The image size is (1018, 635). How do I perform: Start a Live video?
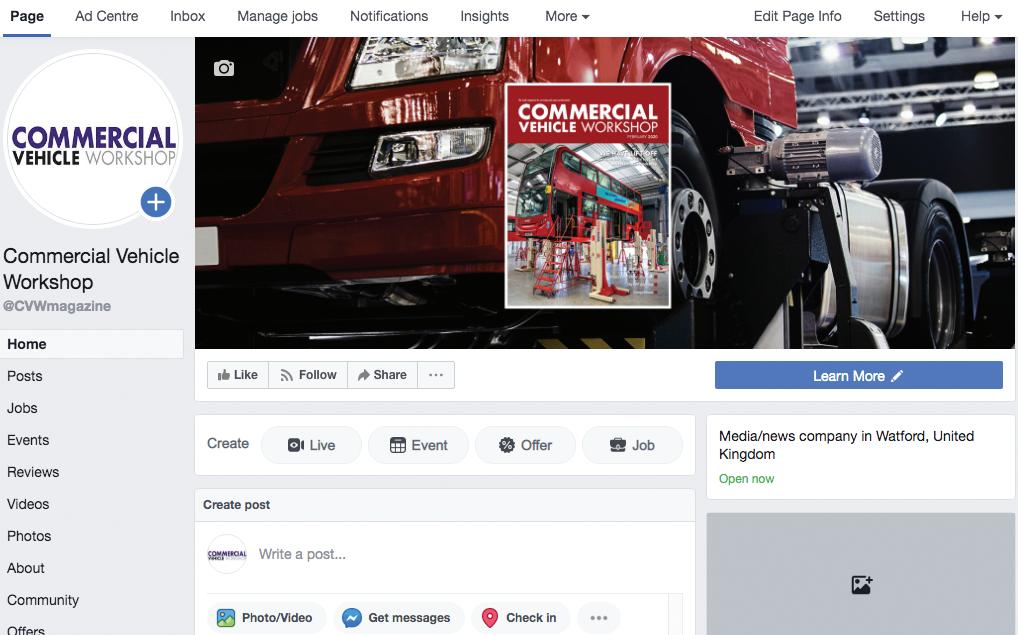click(x=312, y=445)
